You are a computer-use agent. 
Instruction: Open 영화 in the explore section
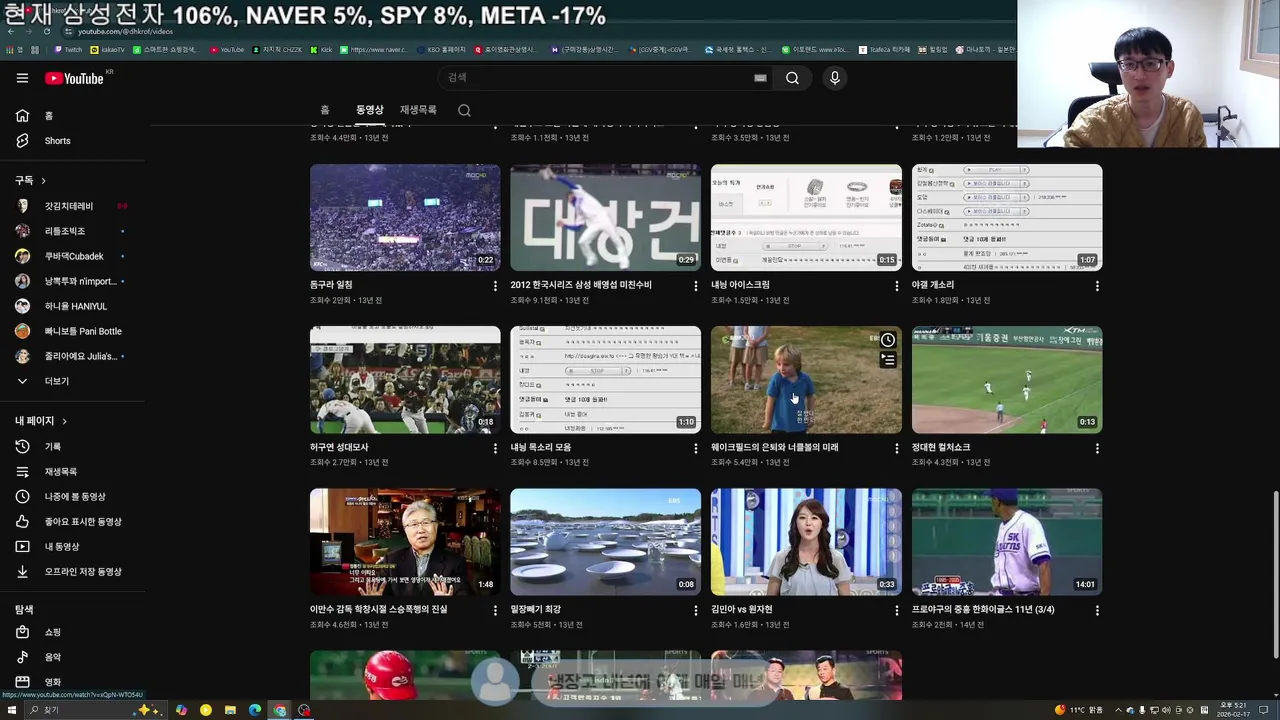tap(72, 682)
